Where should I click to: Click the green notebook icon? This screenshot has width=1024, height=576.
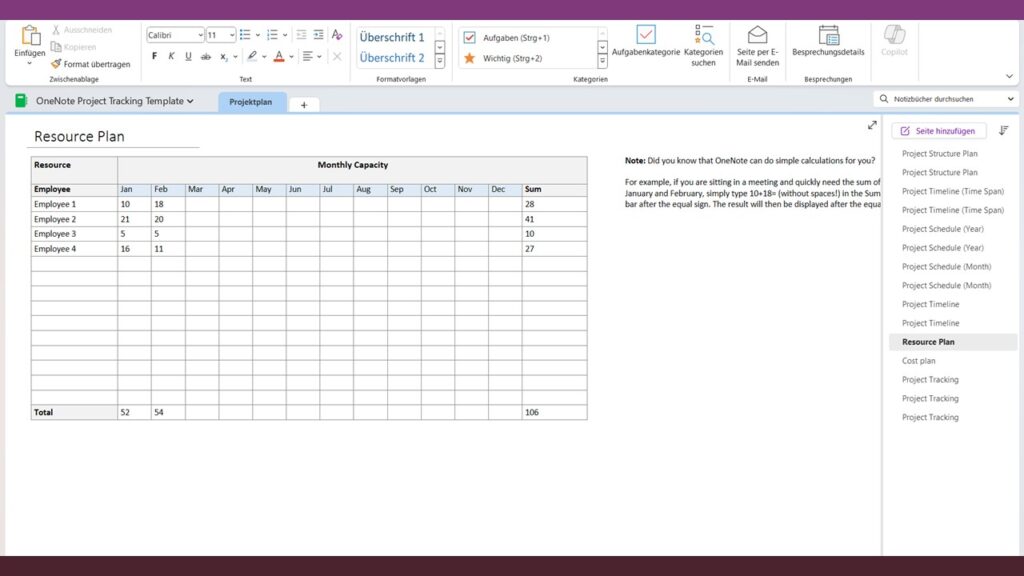(x=21, y=101)
